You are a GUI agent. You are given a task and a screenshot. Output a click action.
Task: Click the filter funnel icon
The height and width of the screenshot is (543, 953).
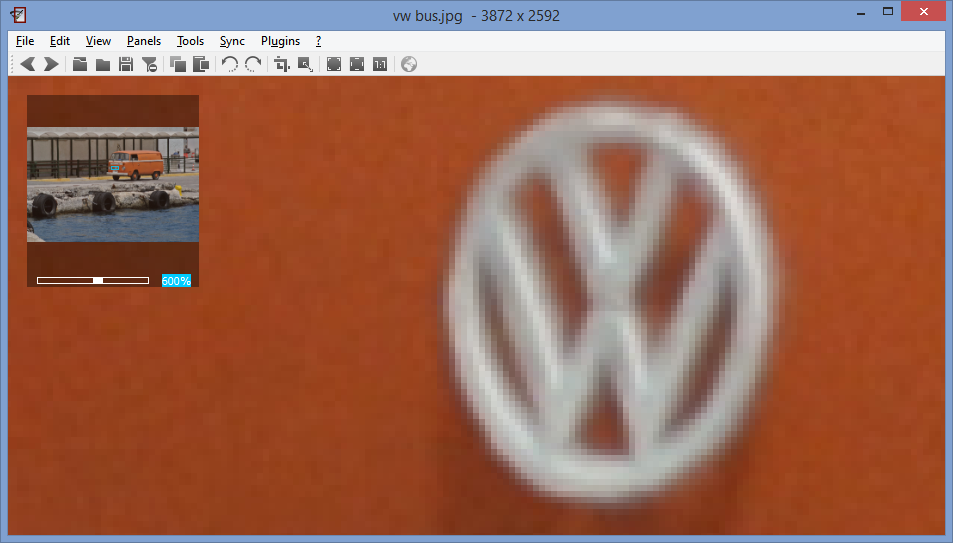pos(149,64)
